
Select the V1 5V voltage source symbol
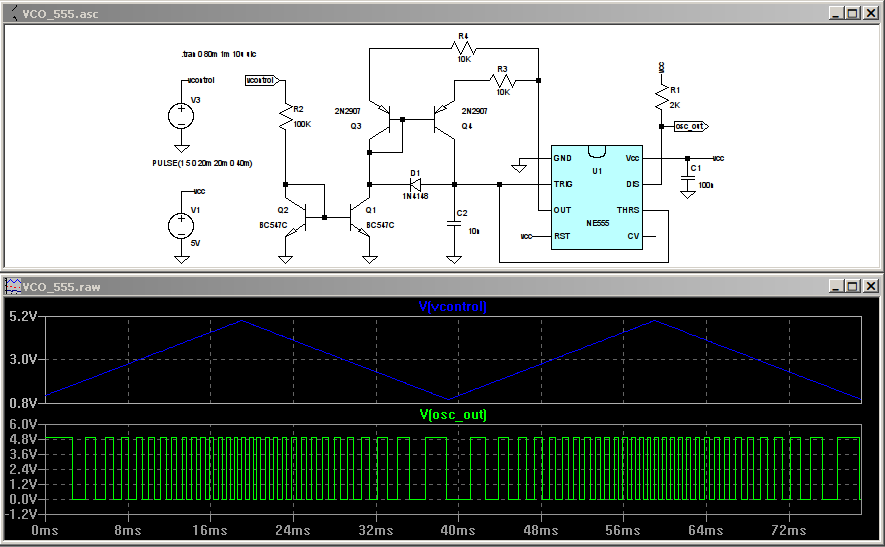(181, 226)
